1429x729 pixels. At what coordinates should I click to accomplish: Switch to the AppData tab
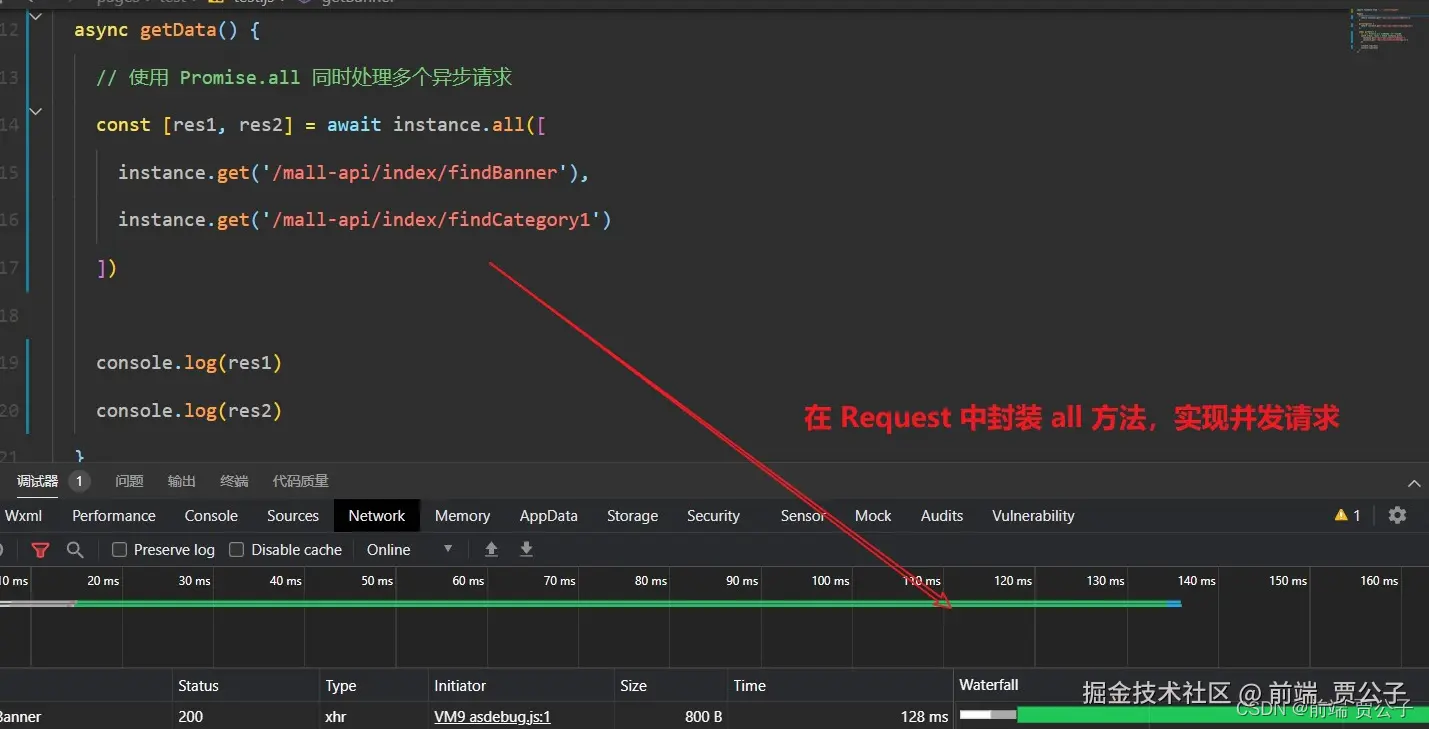coord(548,516)
